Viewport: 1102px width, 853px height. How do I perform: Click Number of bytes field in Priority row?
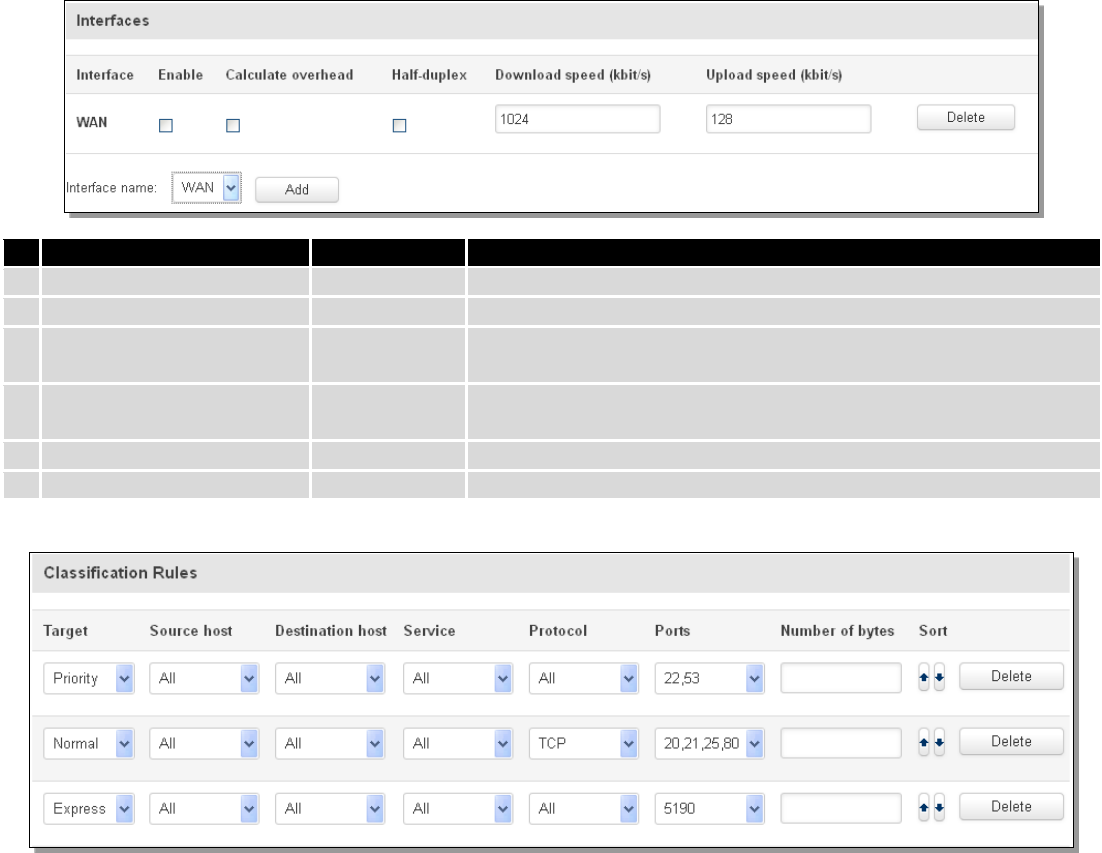(x=841, y=678)
